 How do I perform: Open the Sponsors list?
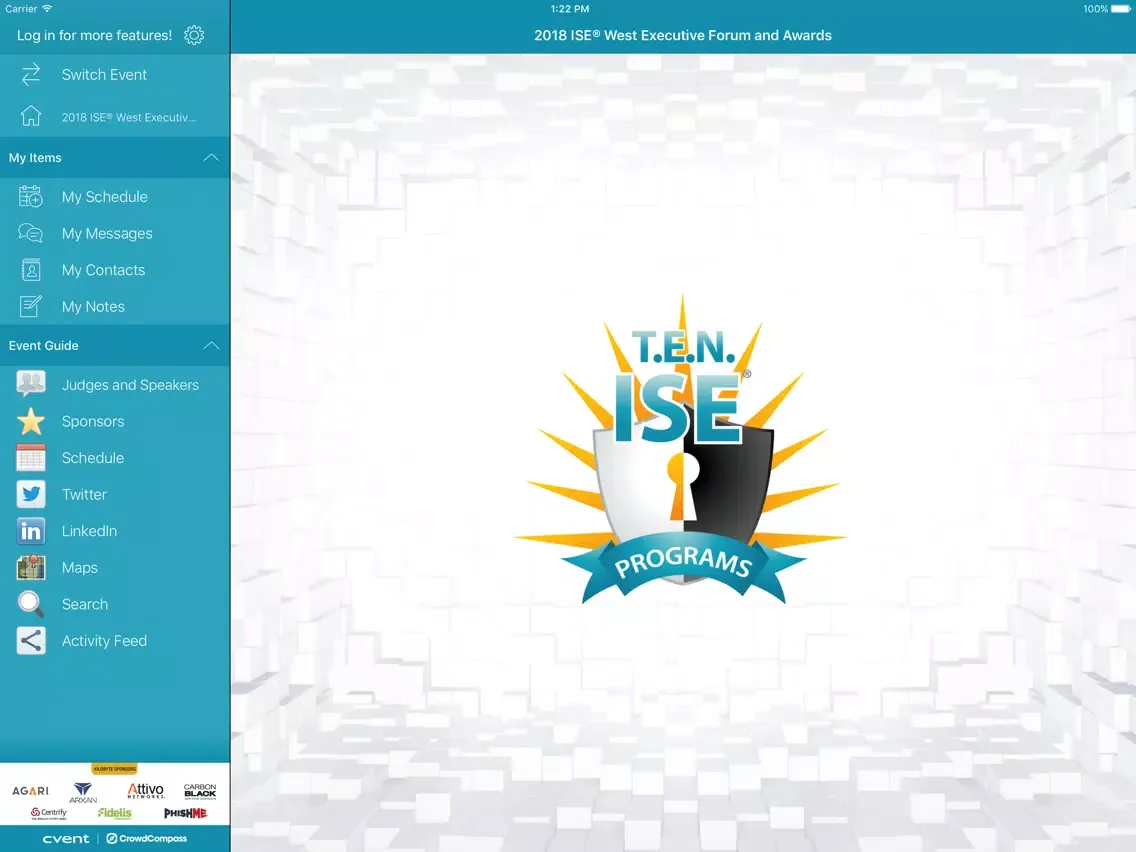pyautogui.click(x=115, y=421)
